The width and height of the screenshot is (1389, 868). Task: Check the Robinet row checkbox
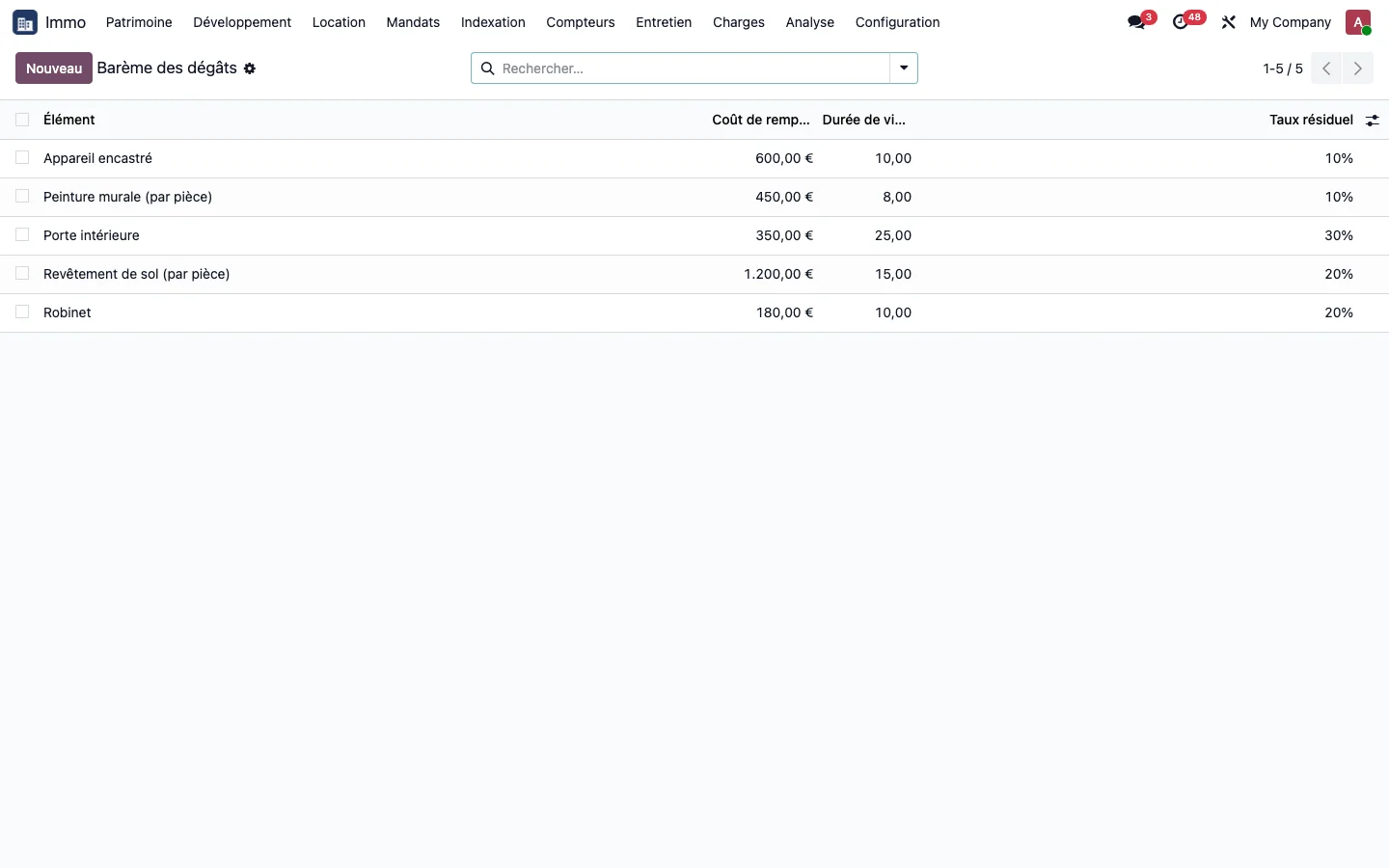pos(22,312)
